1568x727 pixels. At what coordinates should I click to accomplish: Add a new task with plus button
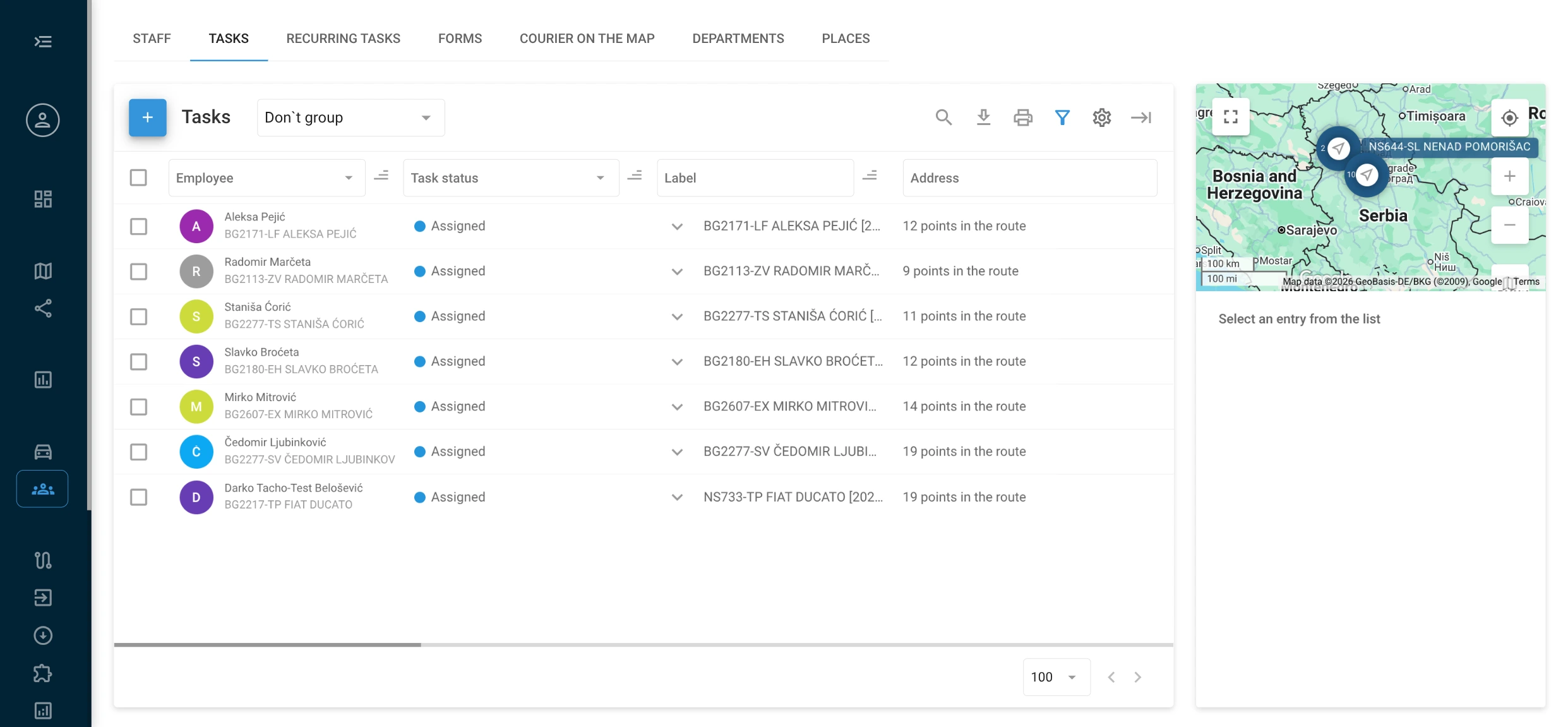click(x=147, y=117)
